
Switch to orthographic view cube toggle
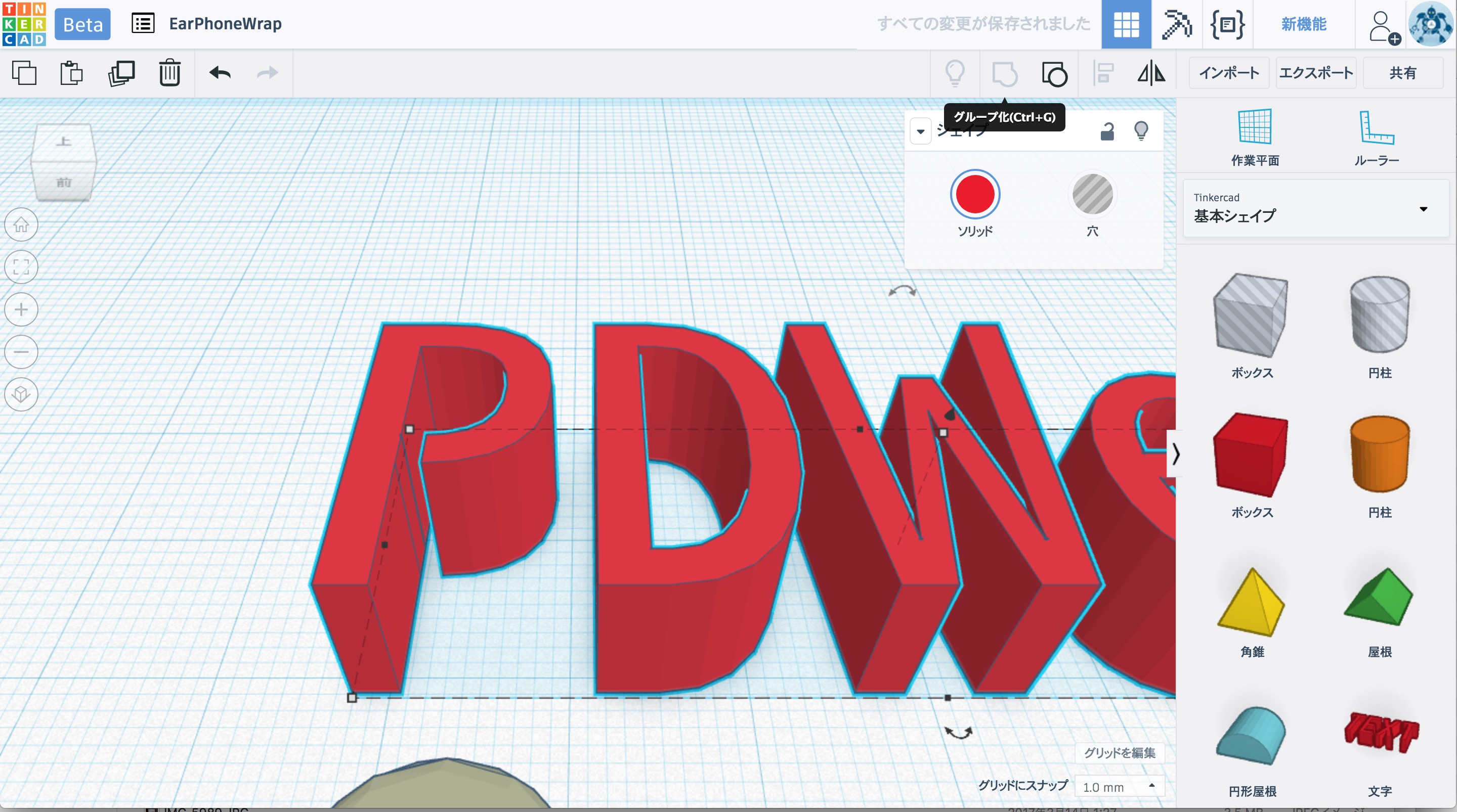point(21,394)
